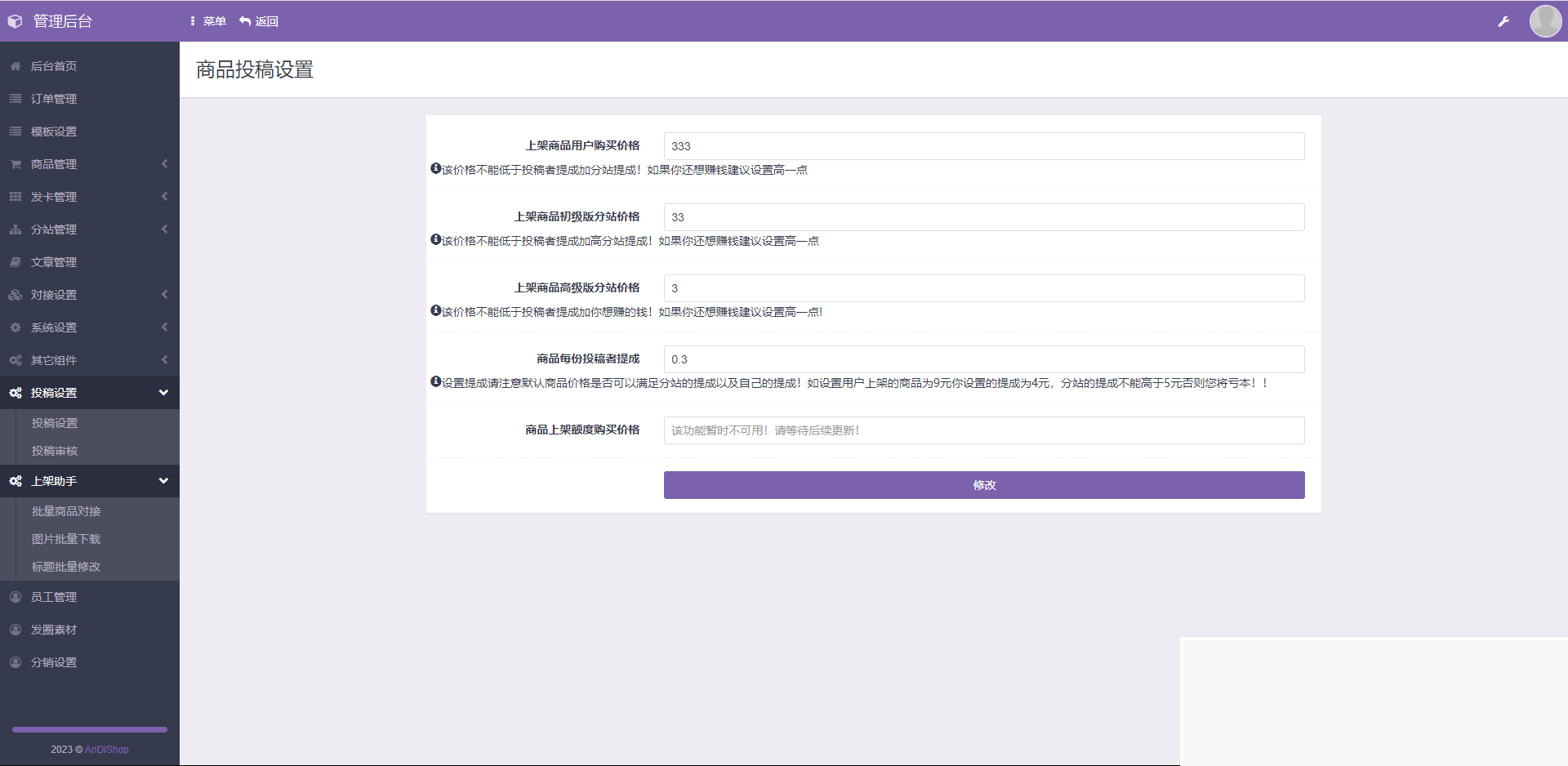Click the 模板设置 sidebar icon

click(15, 131)
